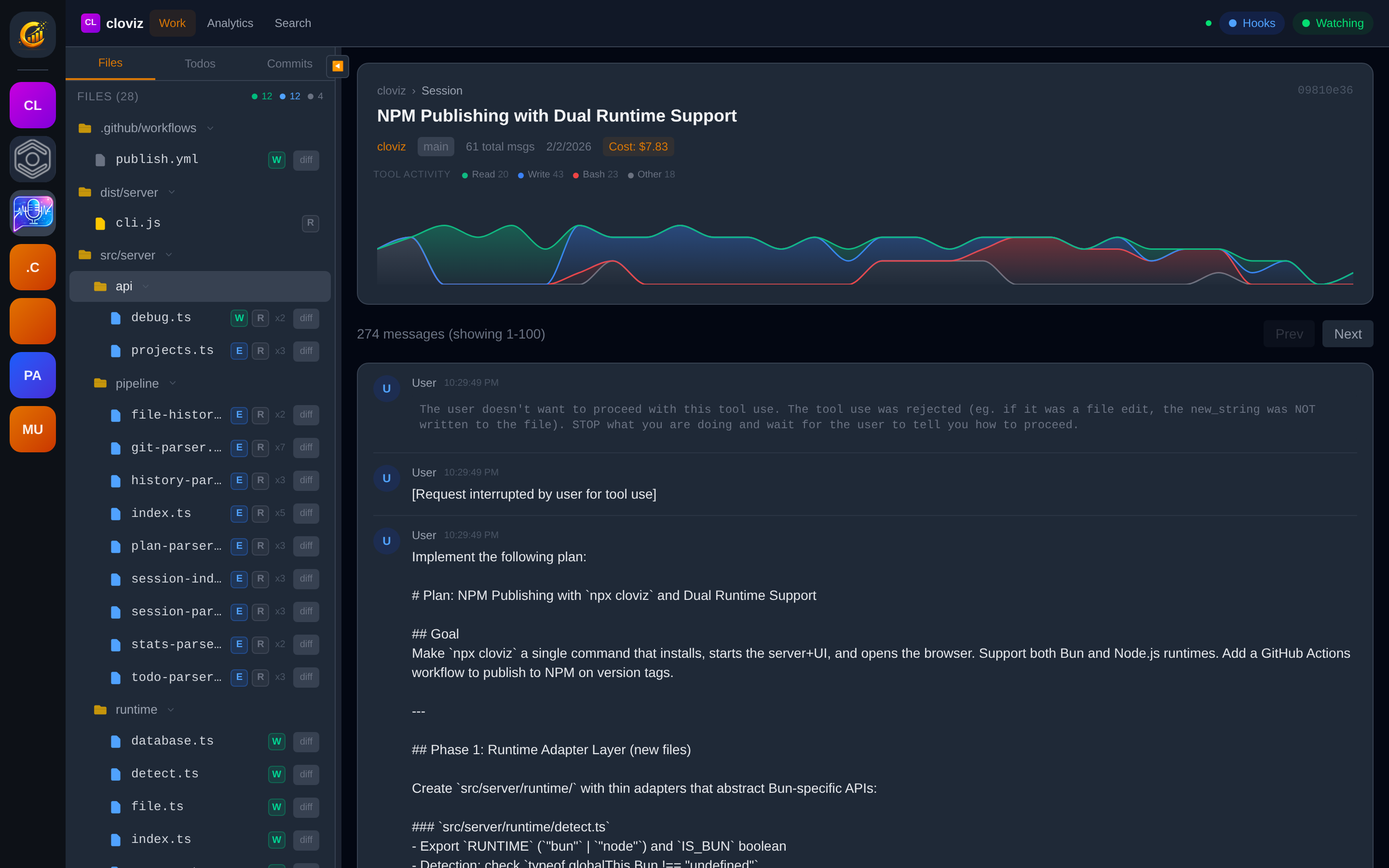The height and width of the screenshot is (868, 1389).
Task: Toggle the W badge on publish.yml
Action: click(x=276, y=160)
